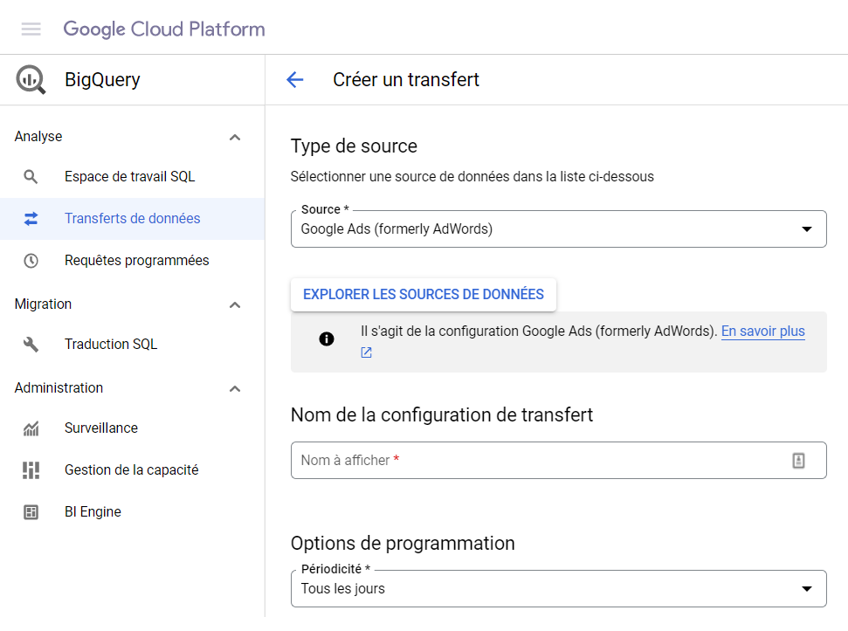The width and height of the screenshot is (848, 631).
Task: Click Nom de la configuration de transfert heading
Action: pos(442,415)
